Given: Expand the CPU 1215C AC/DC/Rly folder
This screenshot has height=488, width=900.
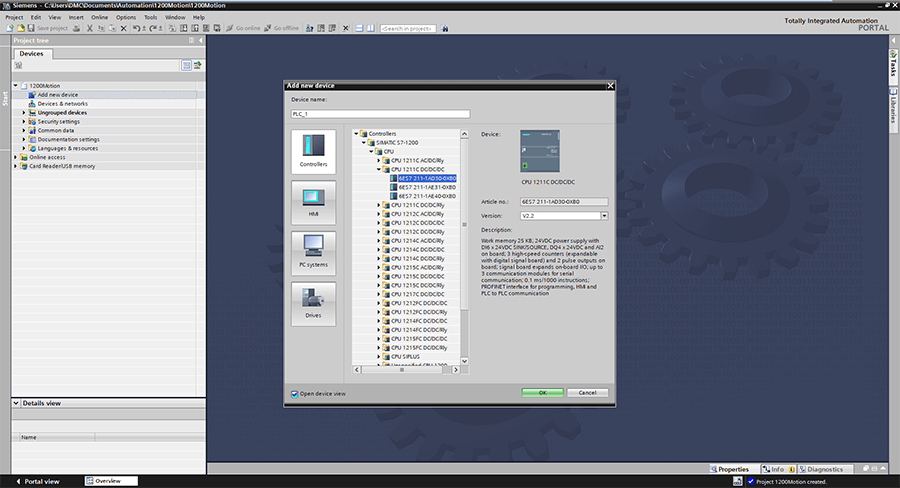Looking at the screenshot, I should [x=379, y=268].
